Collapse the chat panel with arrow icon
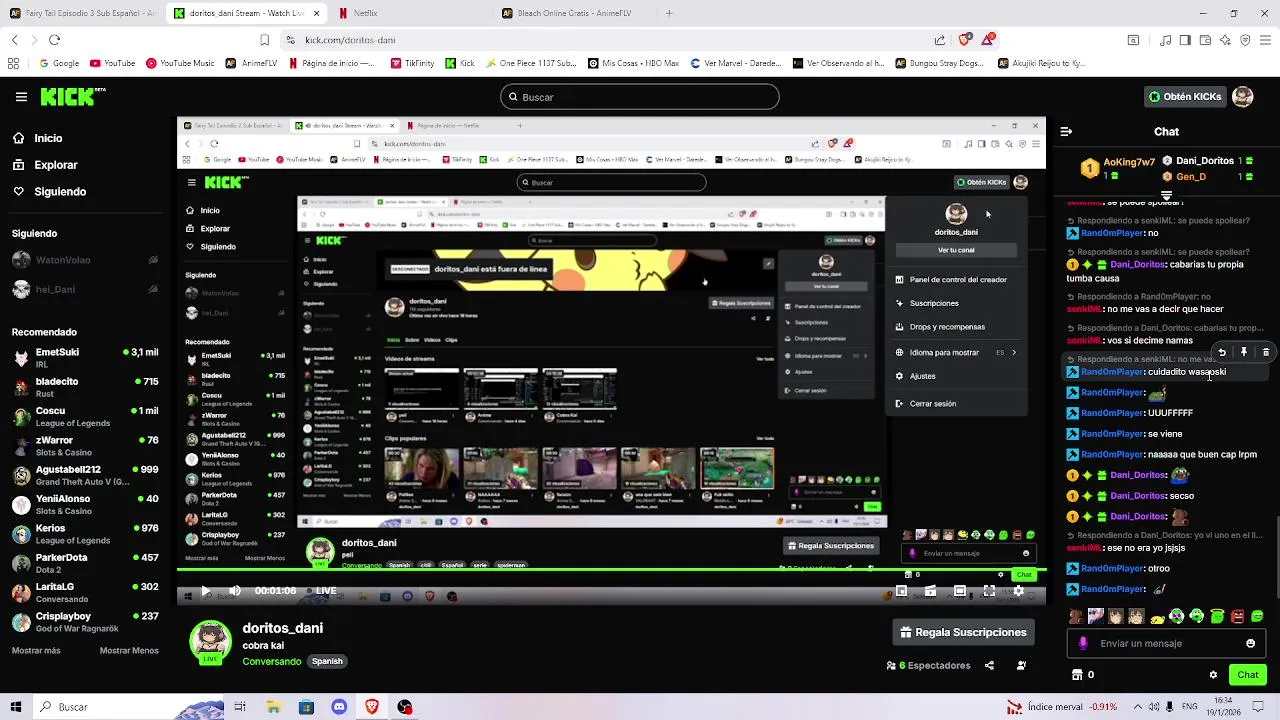Image resolution: width=1280 pixels, height=720 pixels. point(1066,131)
